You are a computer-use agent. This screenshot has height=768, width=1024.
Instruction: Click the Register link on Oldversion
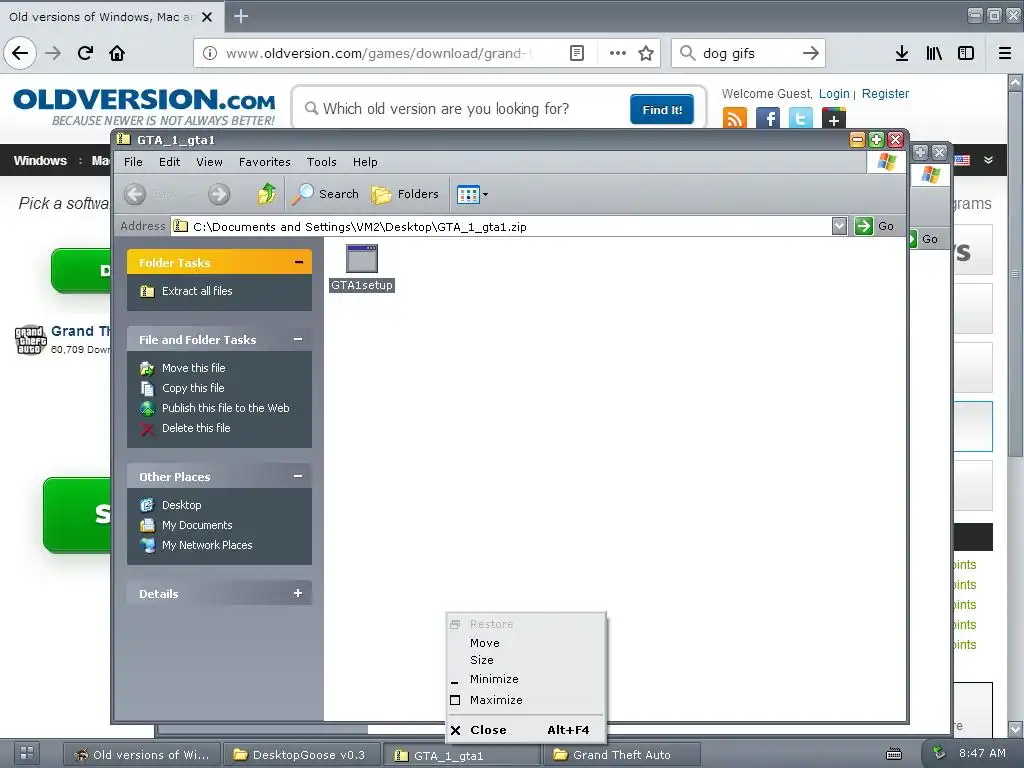coord(885,93)
